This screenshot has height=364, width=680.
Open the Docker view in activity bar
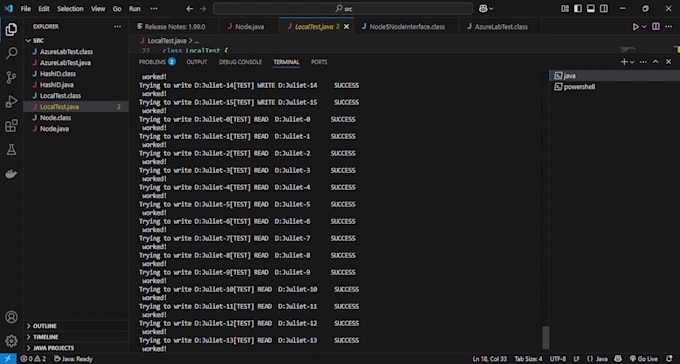[11, 174]
